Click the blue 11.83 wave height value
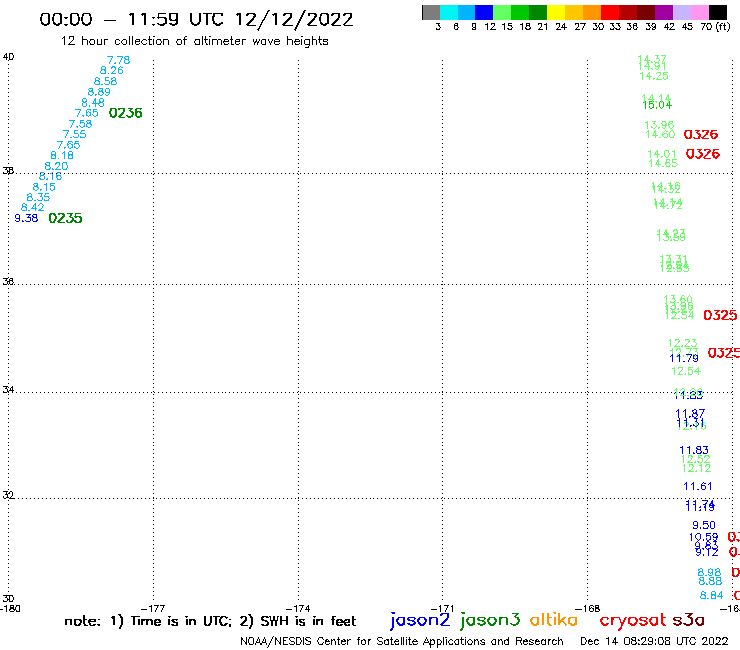 (x=694, y=450)
